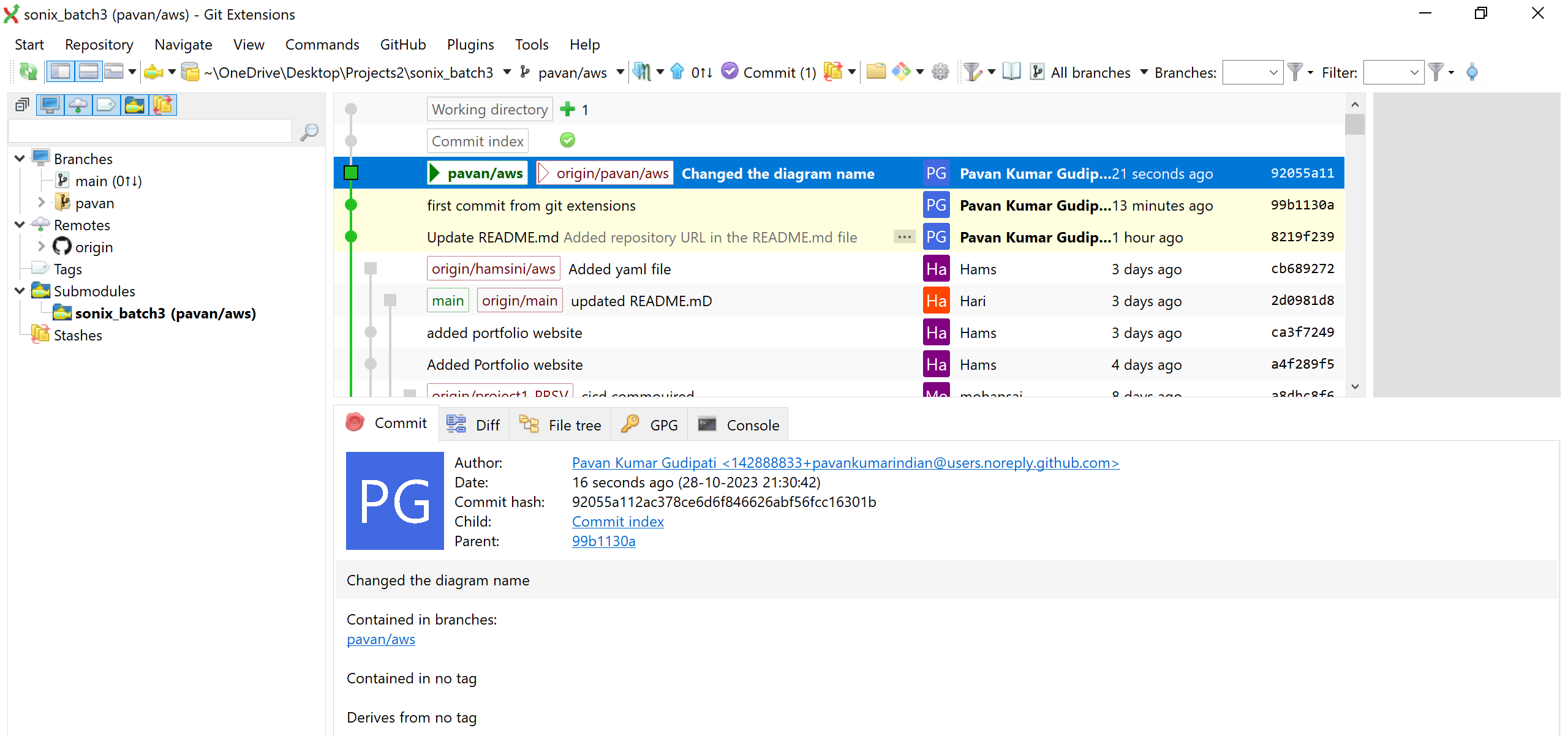Open the settings gear icon

(x=940, y=72)
